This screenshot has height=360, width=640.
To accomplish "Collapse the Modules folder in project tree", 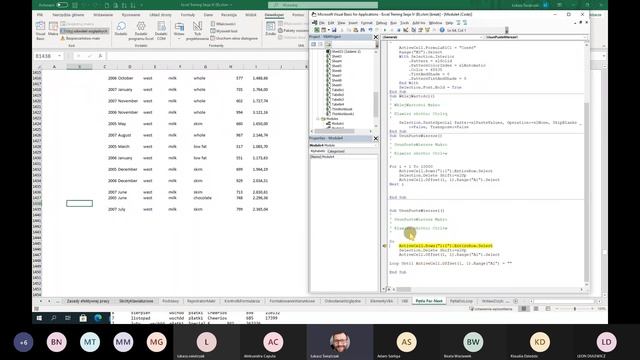I will click(x=318, y=119).
